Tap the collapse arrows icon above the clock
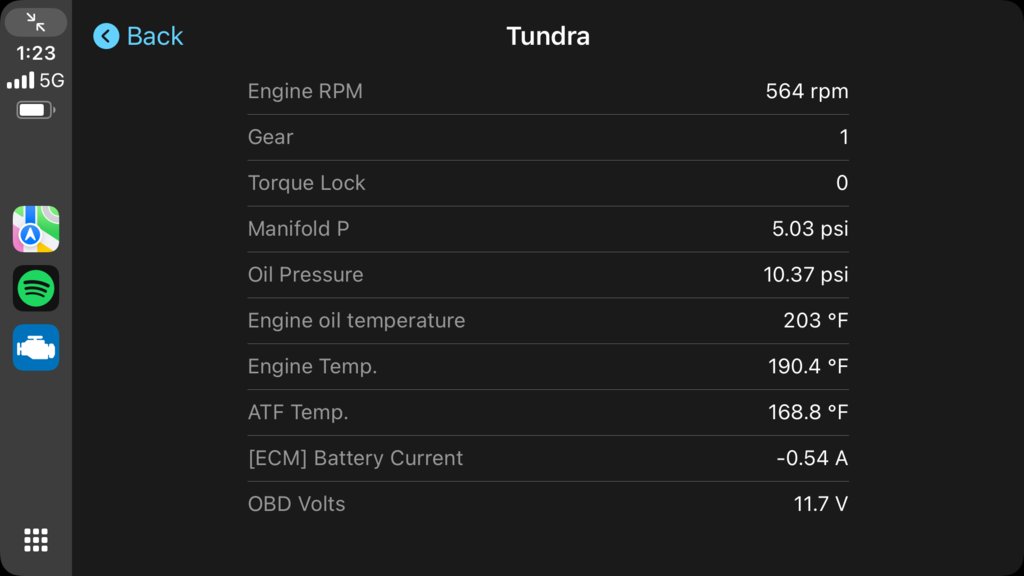 tap(36, 22)
